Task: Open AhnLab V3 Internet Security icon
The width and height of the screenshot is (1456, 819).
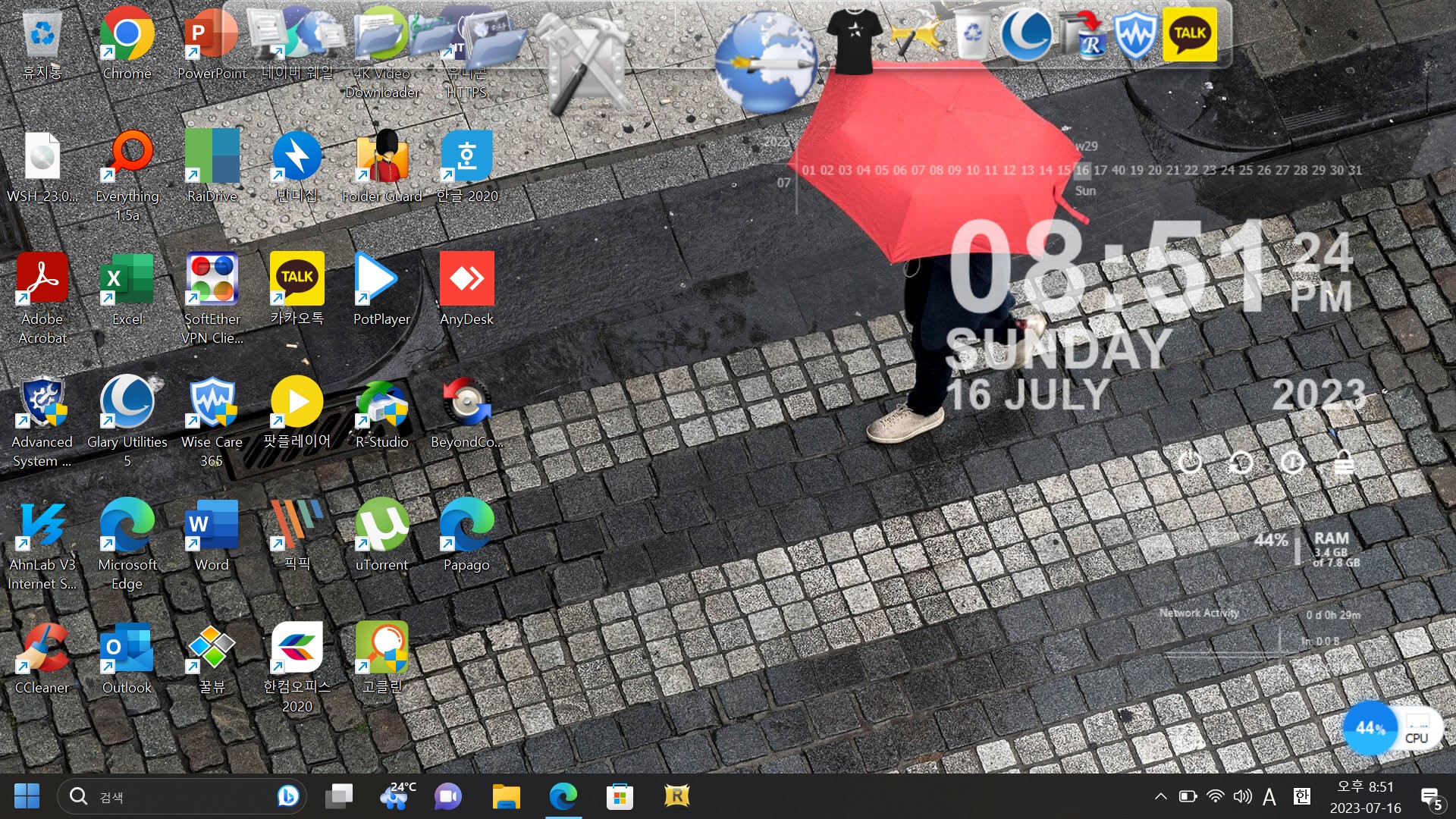Action: (x=42, y=544)
